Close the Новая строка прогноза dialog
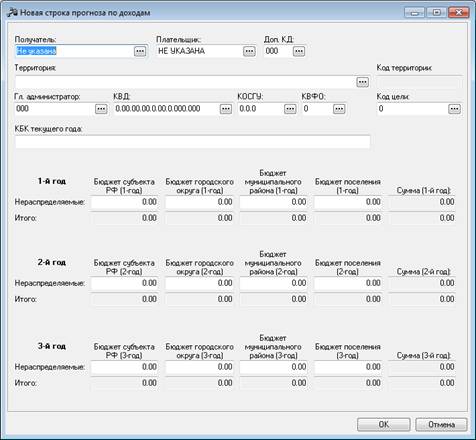Screen dimensions: 476x440 point(459,13)
